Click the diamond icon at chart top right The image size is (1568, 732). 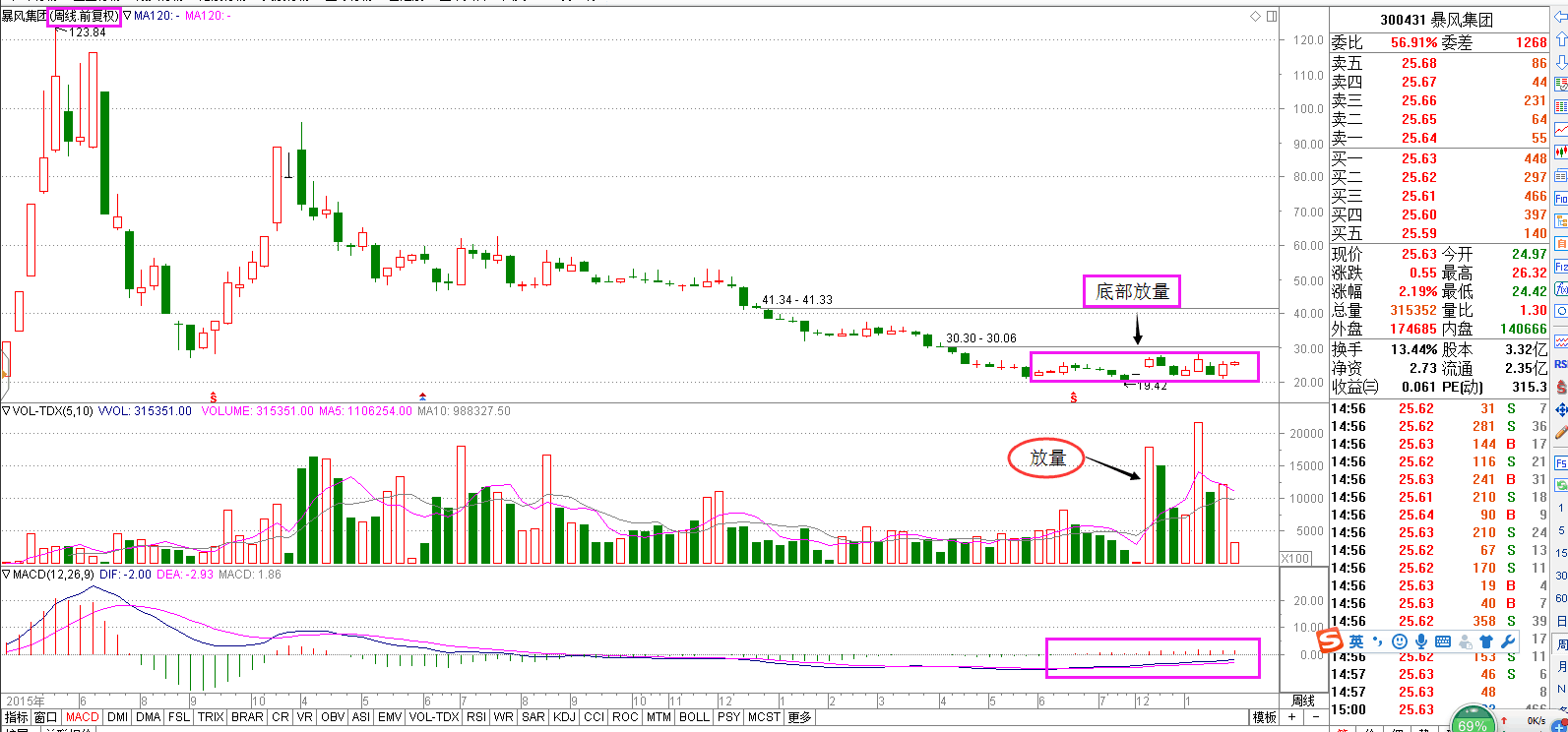coord(1255,16)
